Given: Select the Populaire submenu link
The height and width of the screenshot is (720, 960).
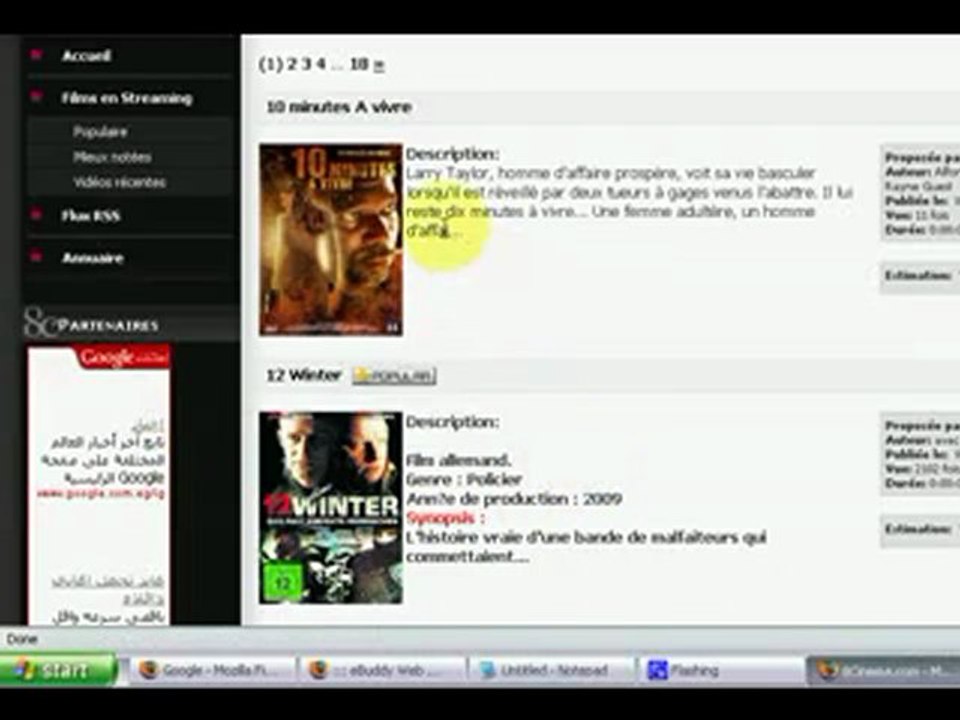Looking at the screenshot, I should click(x=100, y=132).
